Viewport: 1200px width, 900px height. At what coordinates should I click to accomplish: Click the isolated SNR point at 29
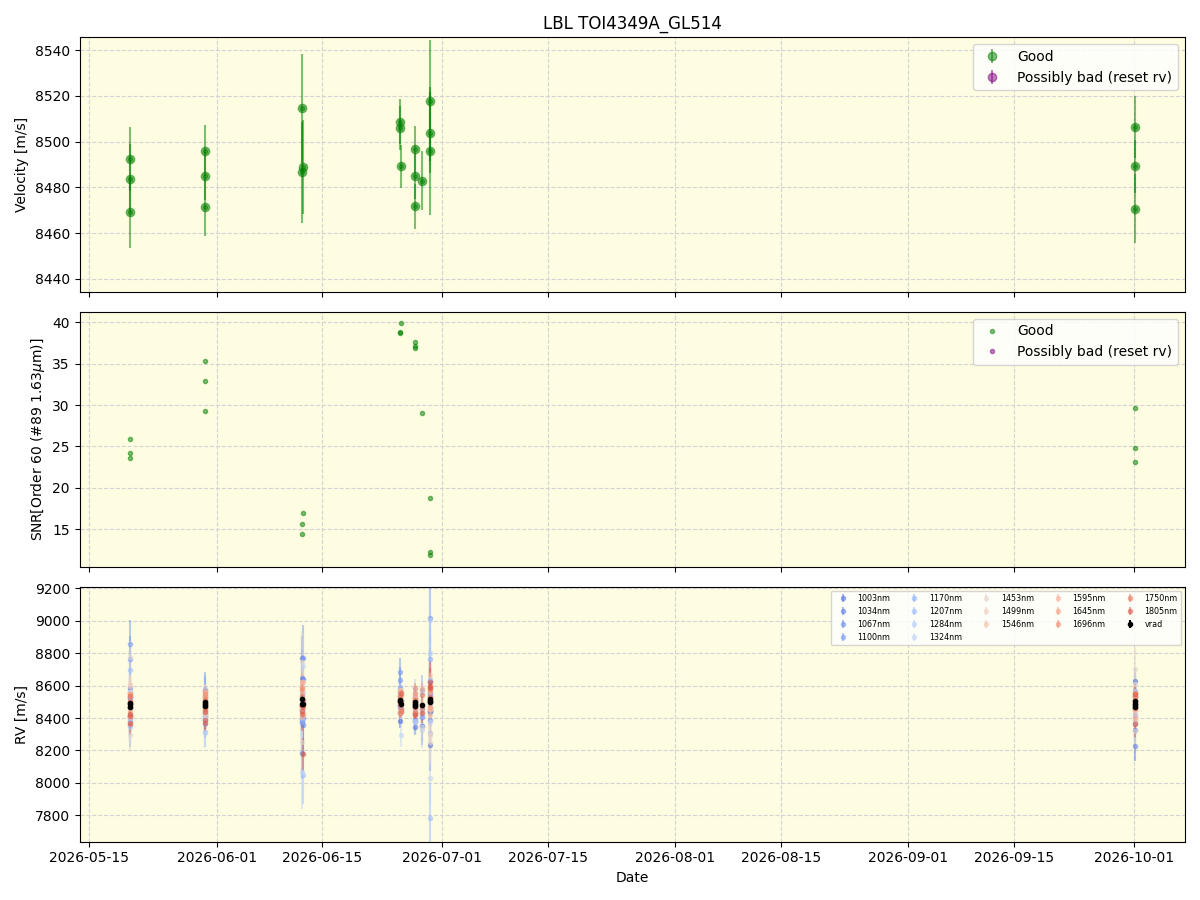422,413
